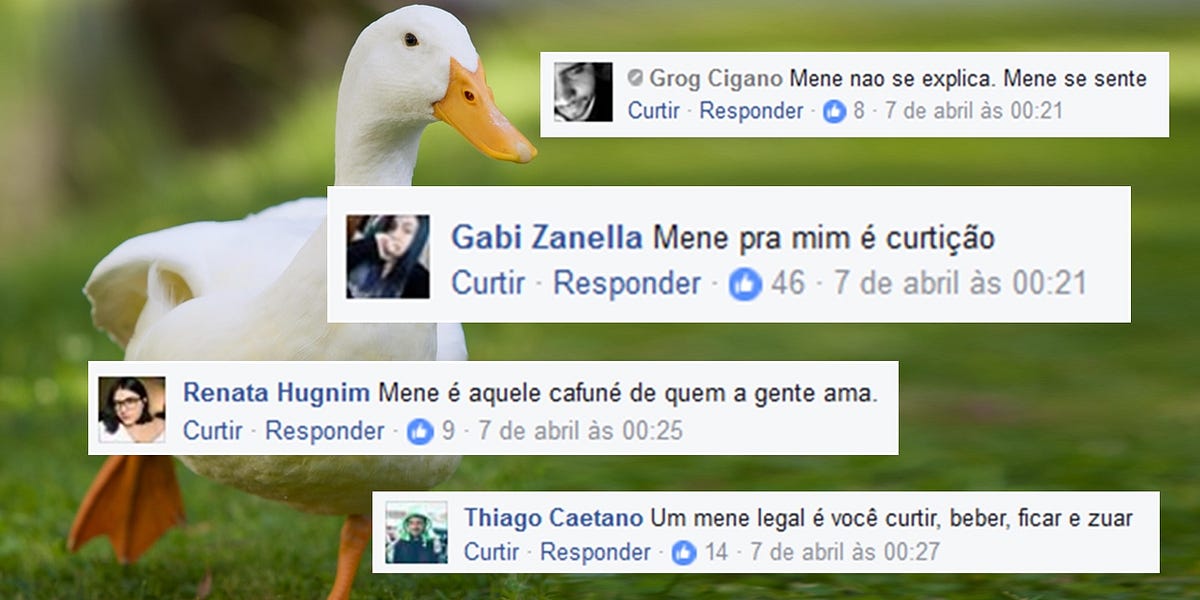Click the 7 de abril às 00:25 timestamp
The height and width of the screenshot is (600, 1200).
580,432
